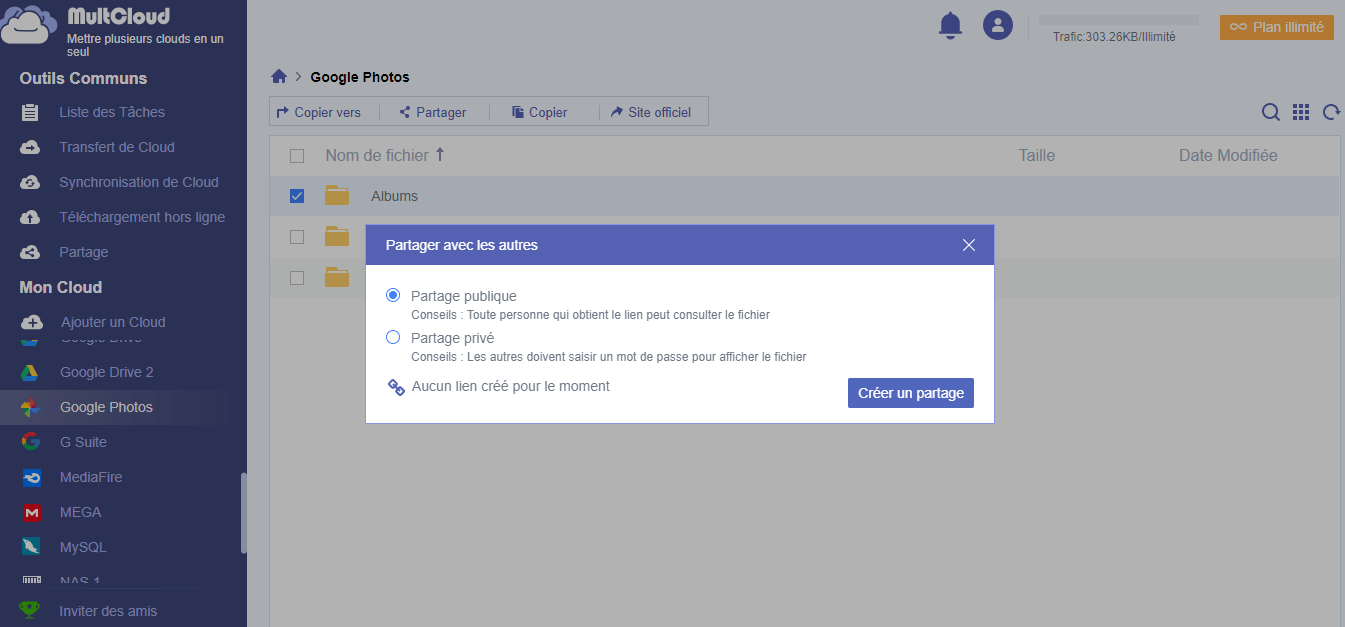Click the refresh icon
The image size is (1345, 627).
(1331, 112)
